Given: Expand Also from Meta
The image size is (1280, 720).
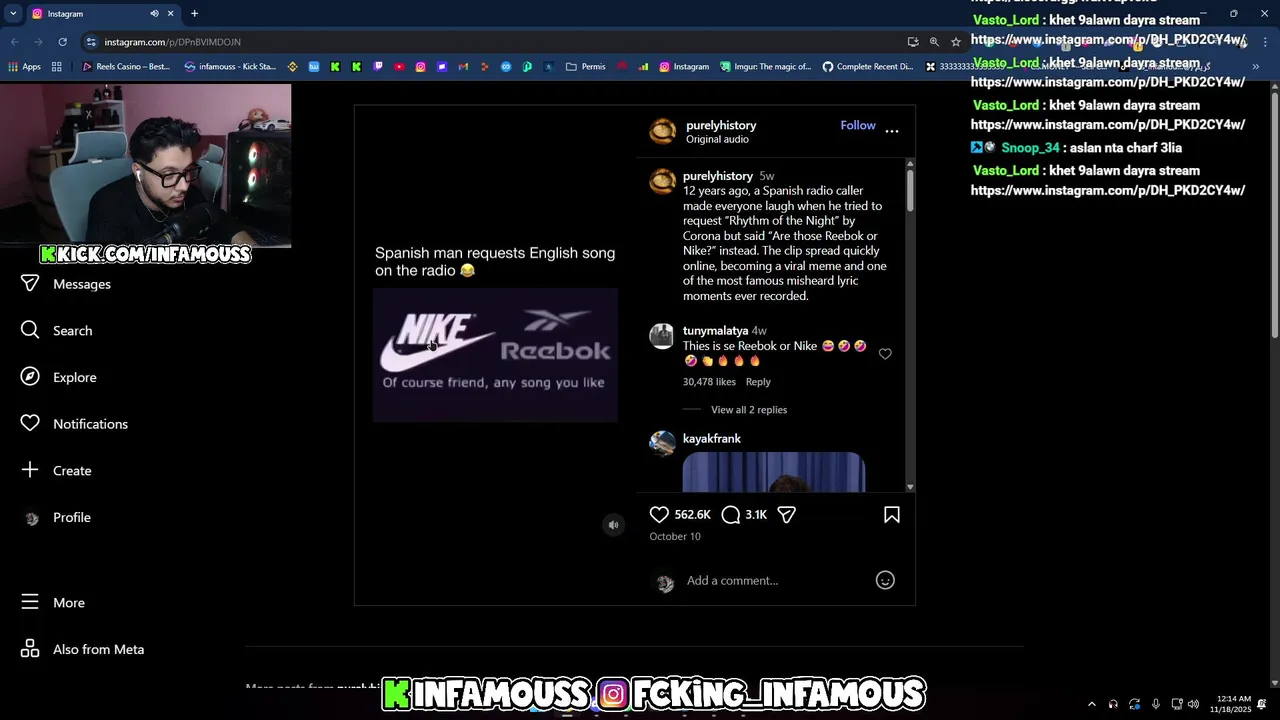Looking at the screenshot, I should click(83, 649).
